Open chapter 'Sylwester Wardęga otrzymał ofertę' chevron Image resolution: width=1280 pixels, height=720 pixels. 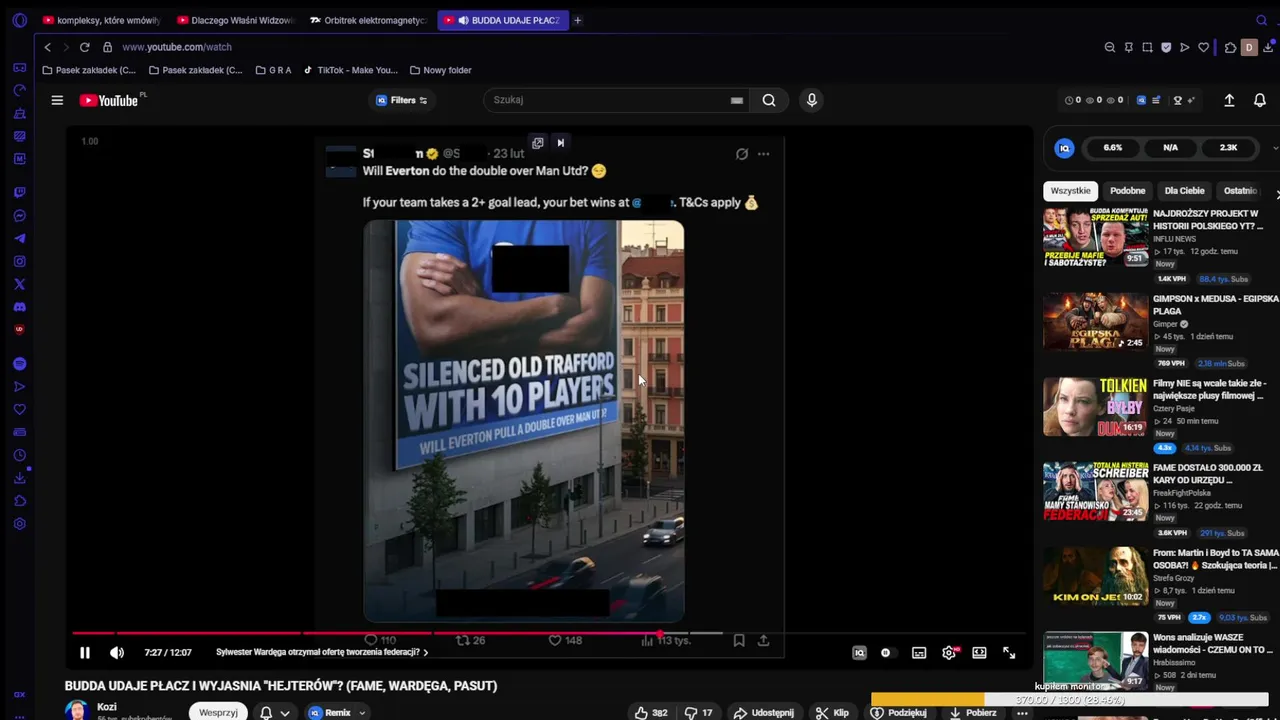point(426,653)
